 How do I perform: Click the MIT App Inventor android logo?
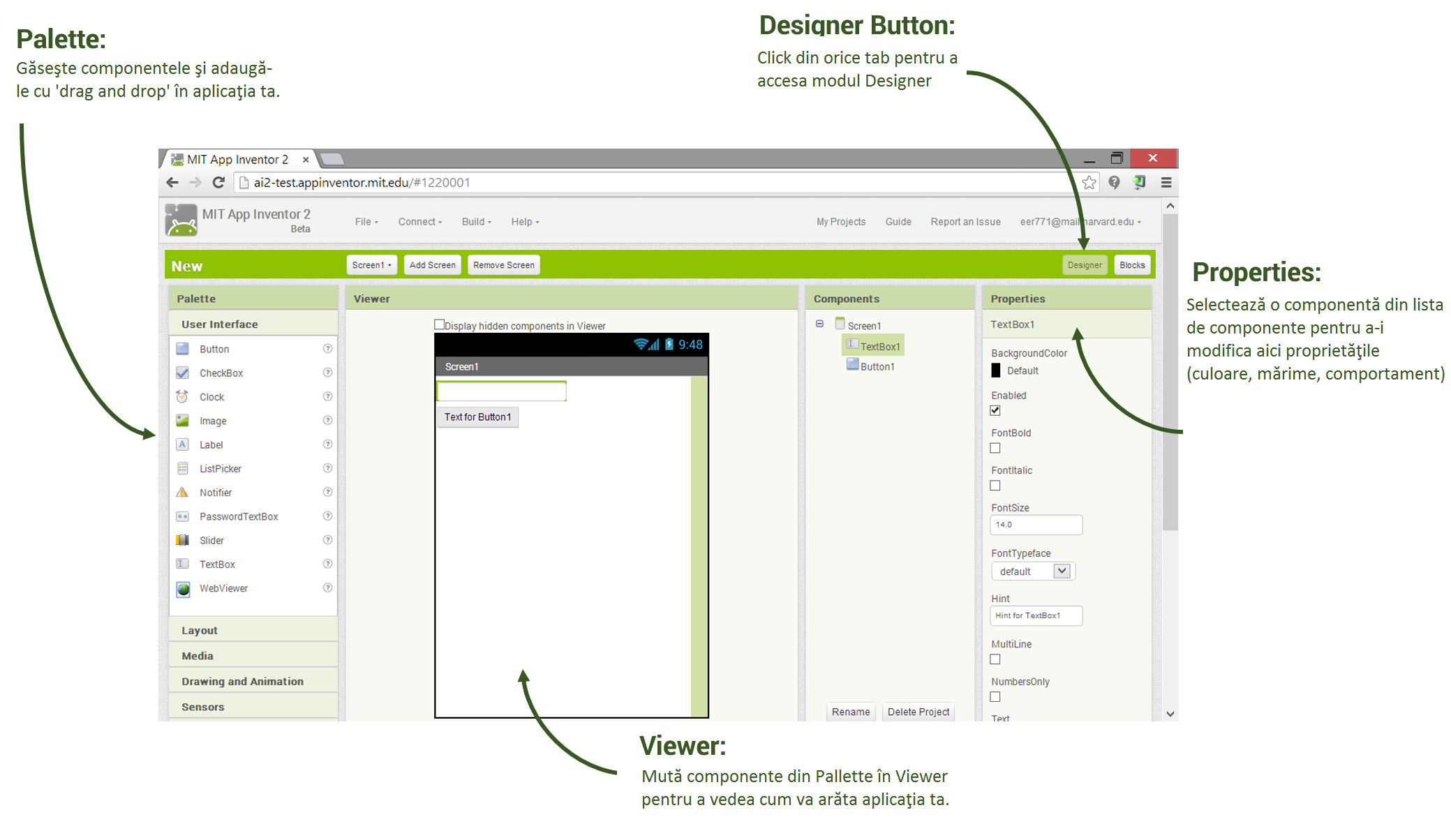click(x=181, y=220)
